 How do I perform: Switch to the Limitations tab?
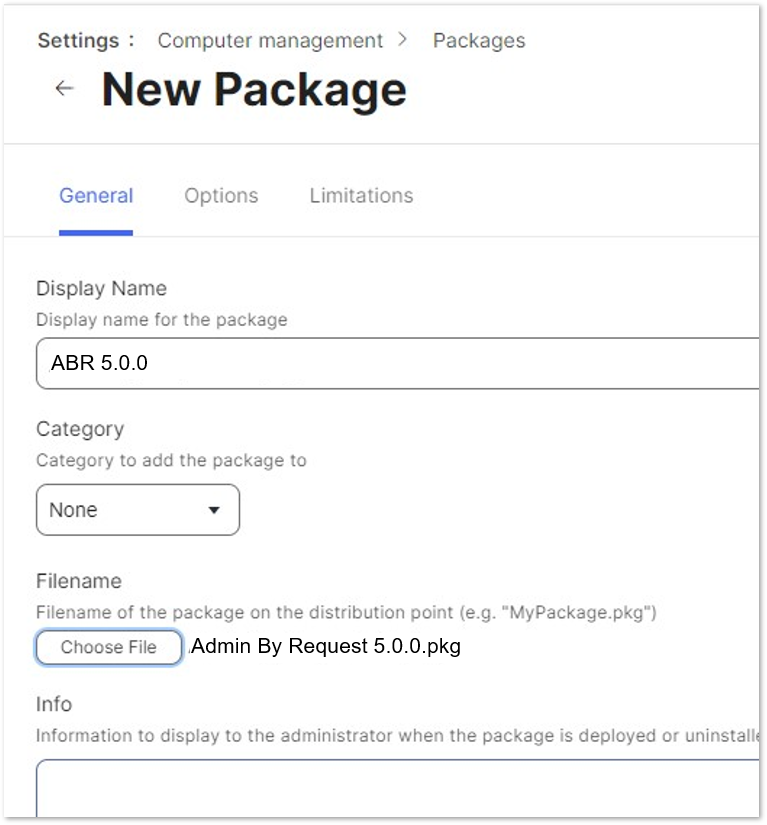361,196
